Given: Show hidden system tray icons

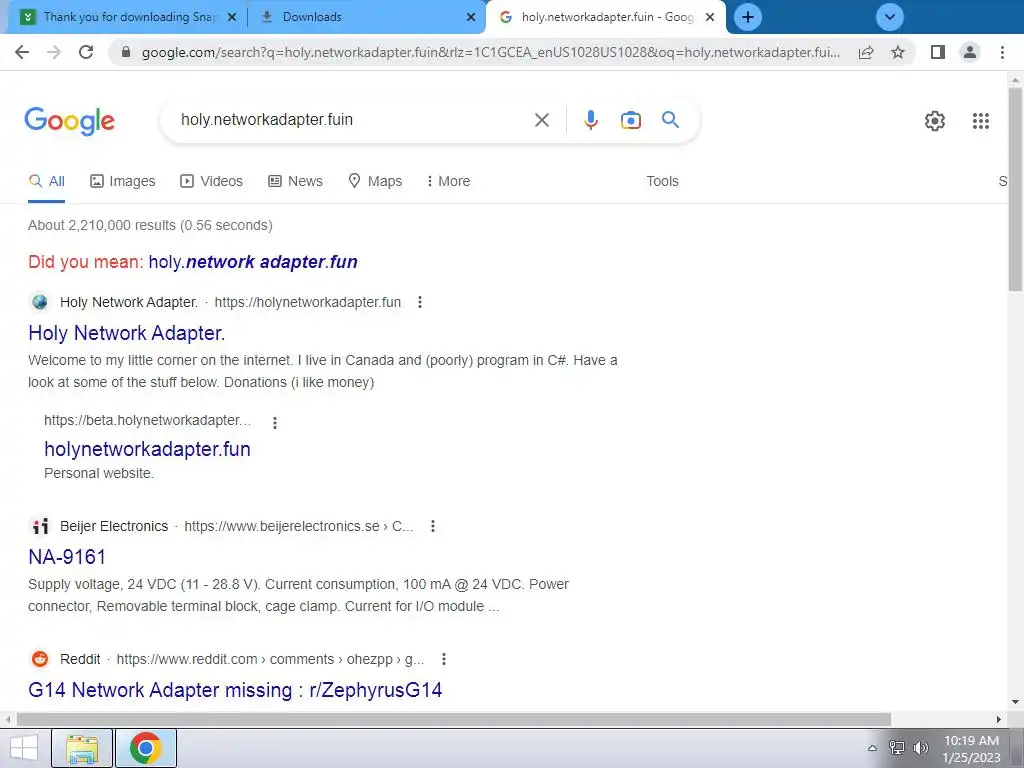Looking at the screenshot, I should tap(872, 748).
